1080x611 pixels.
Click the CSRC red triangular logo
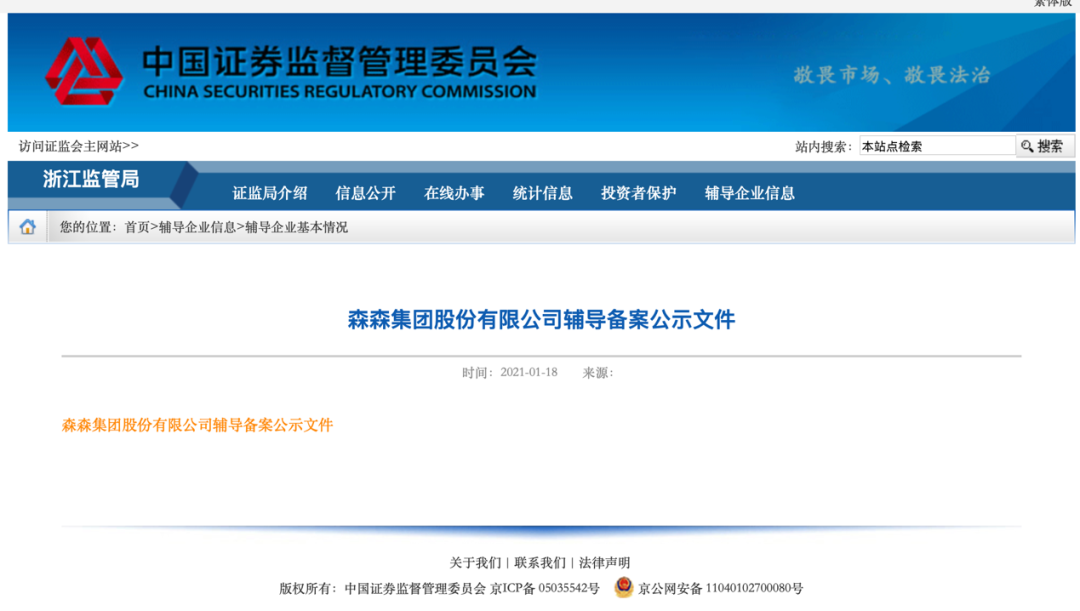(84, 71)
